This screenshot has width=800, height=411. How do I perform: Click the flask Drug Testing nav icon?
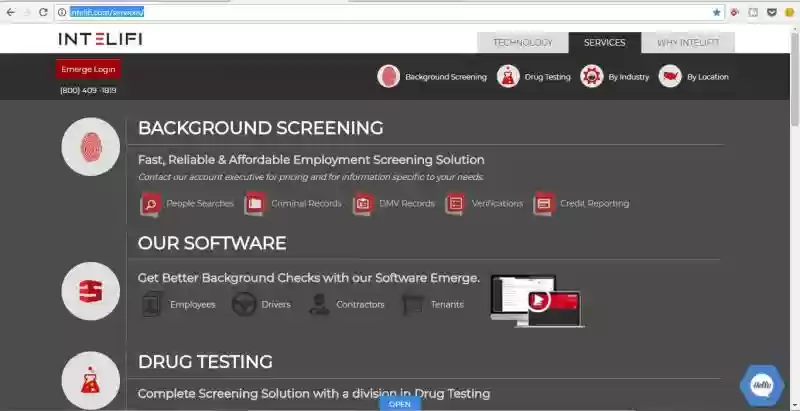coord(508,76)
